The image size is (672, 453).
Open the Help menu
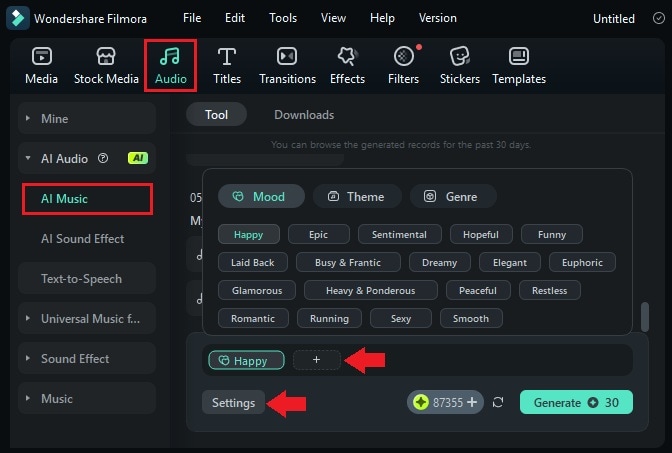point(382,18)
